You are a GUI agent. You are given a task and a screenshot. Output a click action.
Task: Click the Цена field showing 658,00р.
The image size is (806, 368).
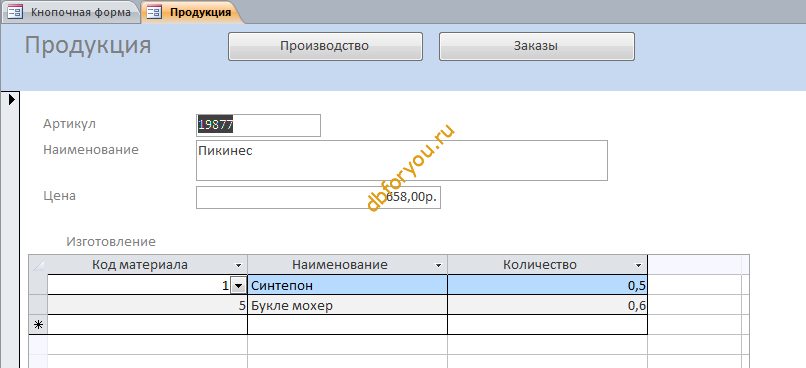tap(318, 197)
